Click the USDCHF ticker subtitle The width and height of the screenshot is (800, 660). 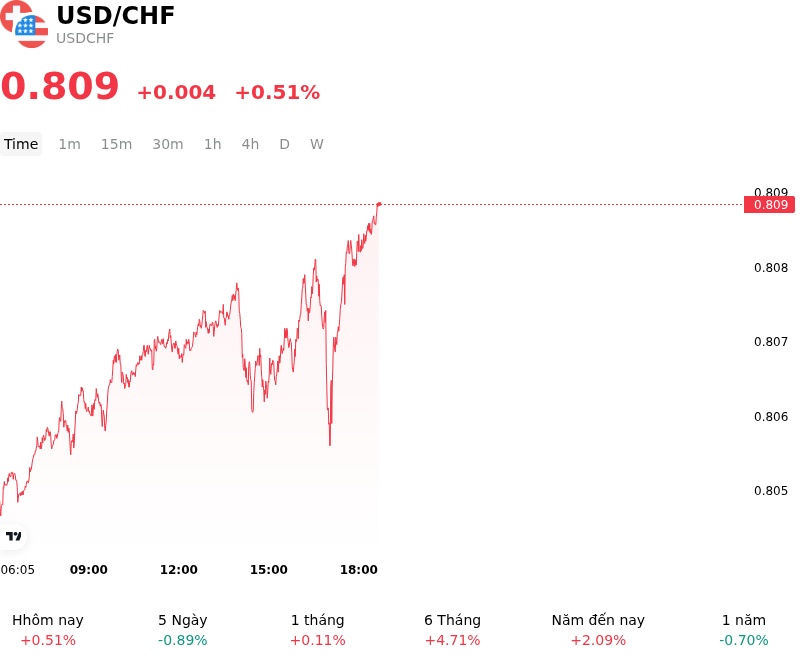pos(85,38)
